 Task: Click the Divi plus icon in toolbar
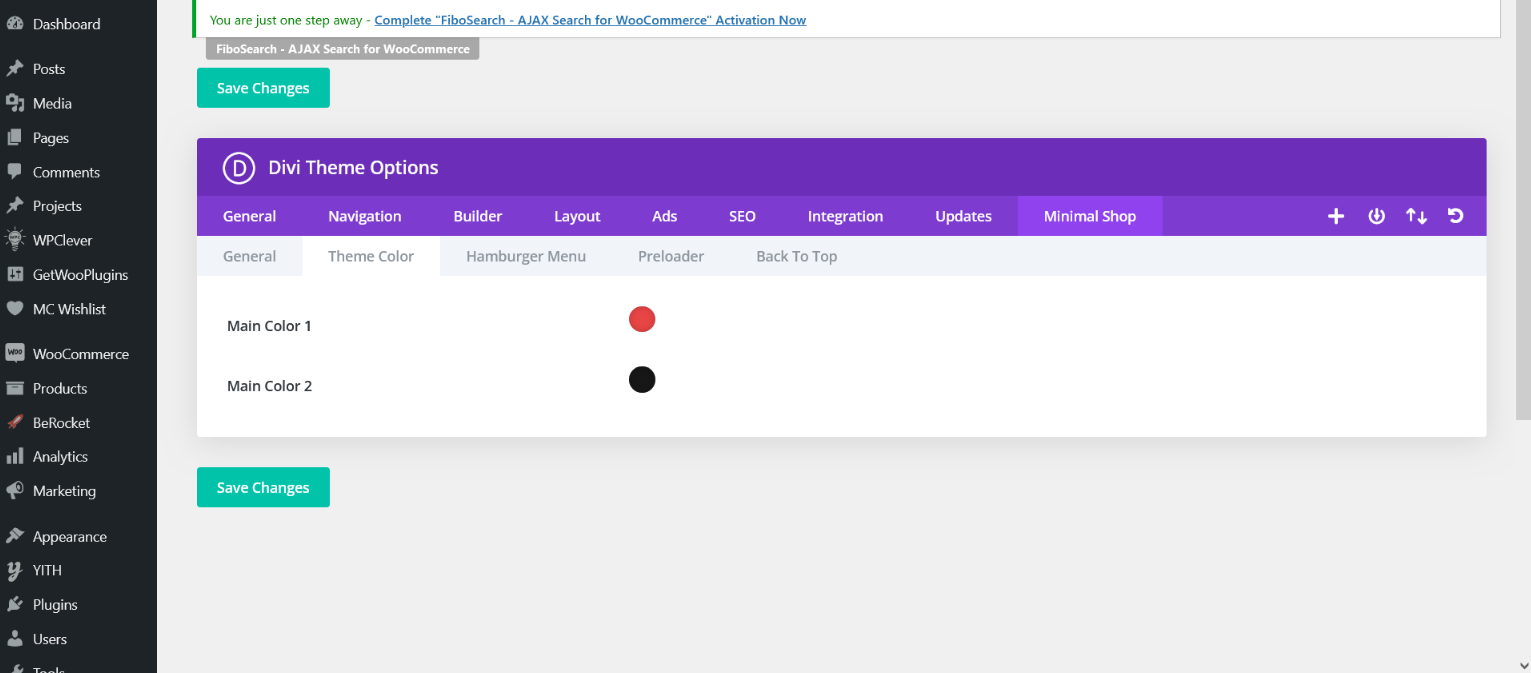click(1336, 216)
